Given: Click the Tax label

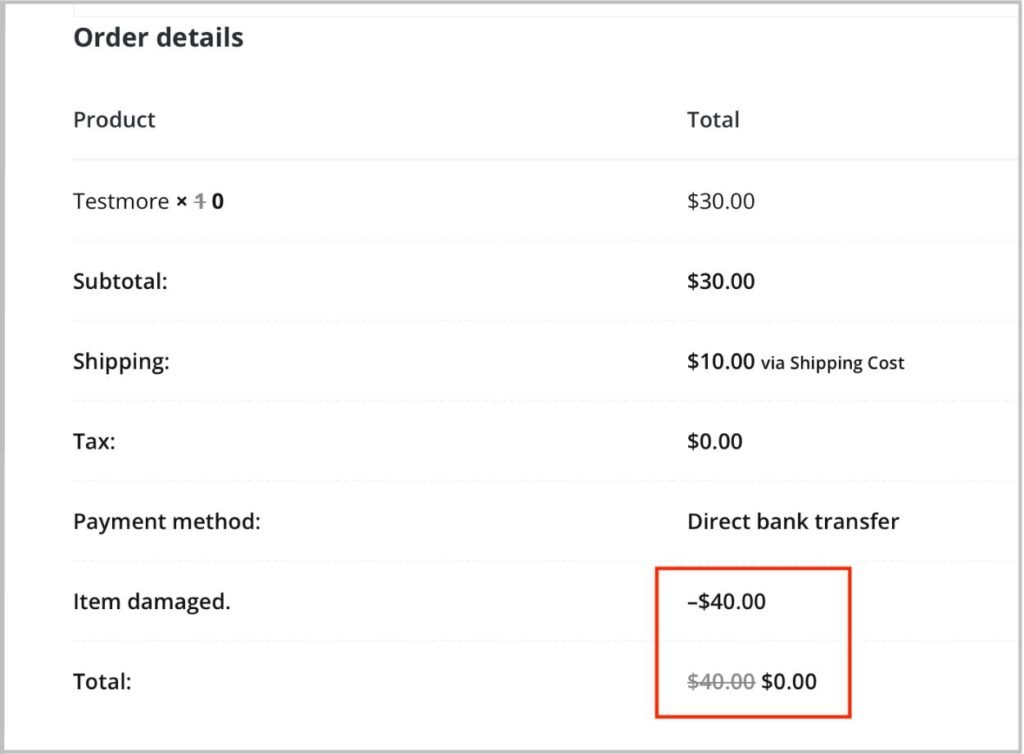Looking at the screenshot, I should tap(94, 441).
